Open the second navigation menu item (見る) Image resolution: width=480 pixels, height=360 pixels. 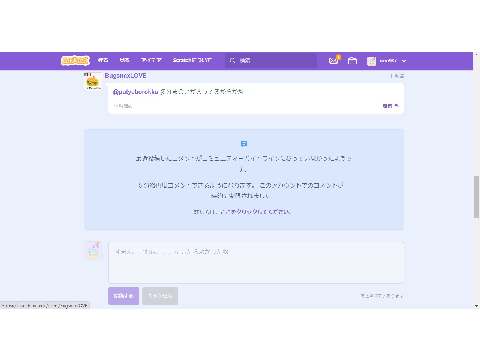(x=124, y=60)
